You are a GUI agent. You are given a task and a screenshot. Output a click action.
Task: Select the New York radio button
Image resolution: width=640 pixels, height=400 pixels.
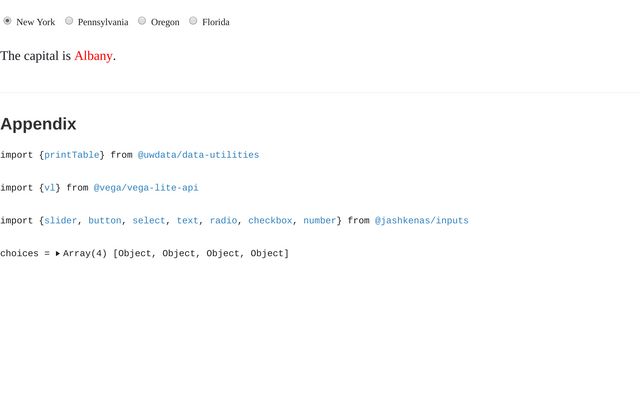point(8,21)
